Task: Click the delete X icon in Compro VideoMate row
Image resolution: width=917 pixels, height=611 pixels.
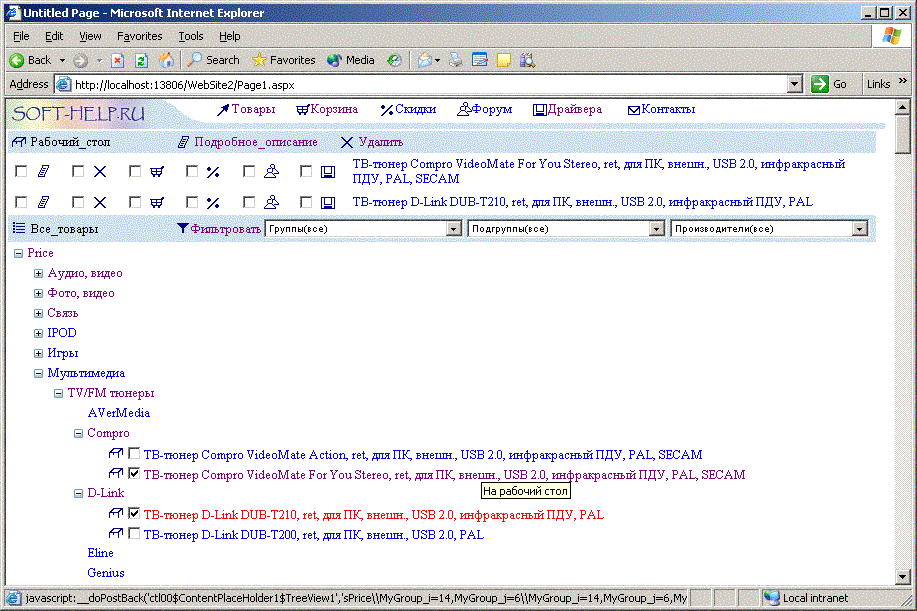Action: tap(100, 171)
